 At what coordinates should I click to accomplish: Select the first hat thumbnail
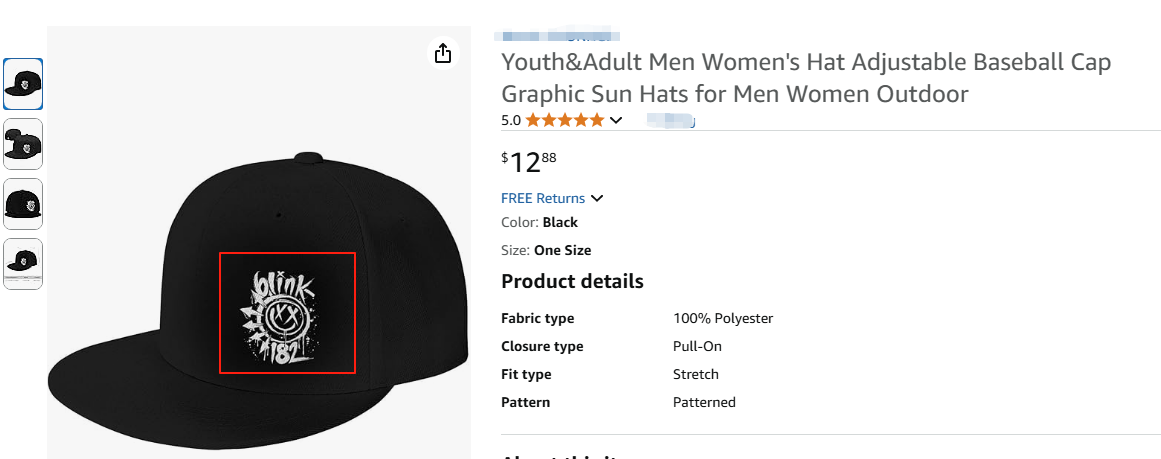[23, 84]
